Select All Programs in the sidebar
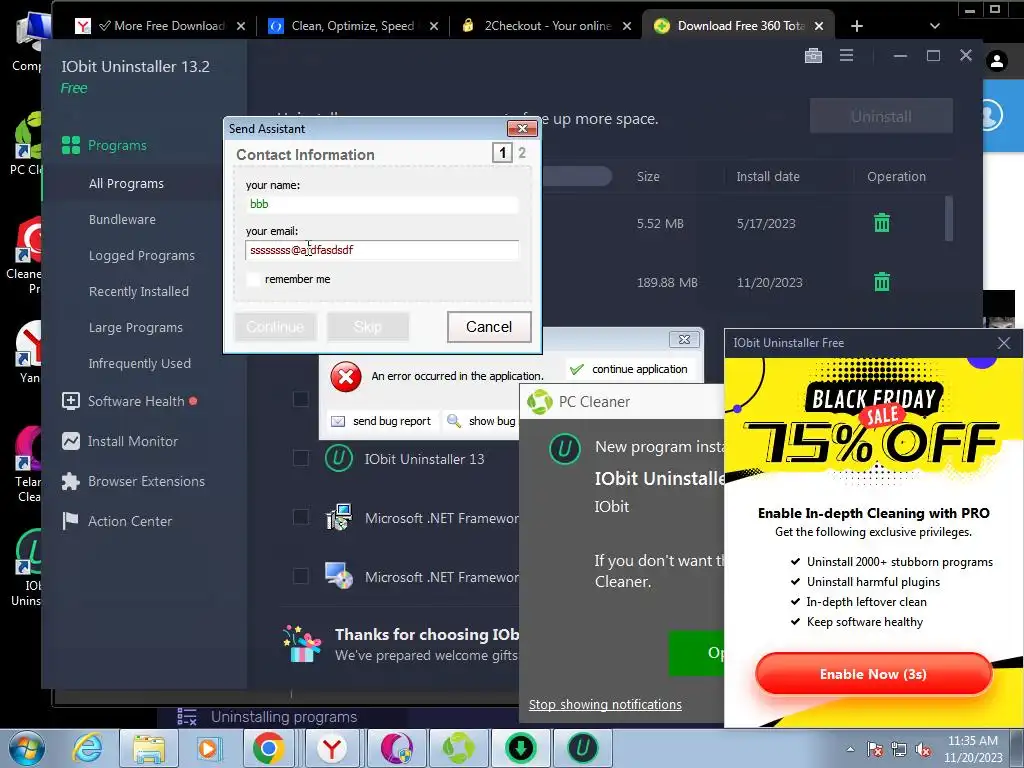This screenshot has width=1024, height=768. point(126,184)
